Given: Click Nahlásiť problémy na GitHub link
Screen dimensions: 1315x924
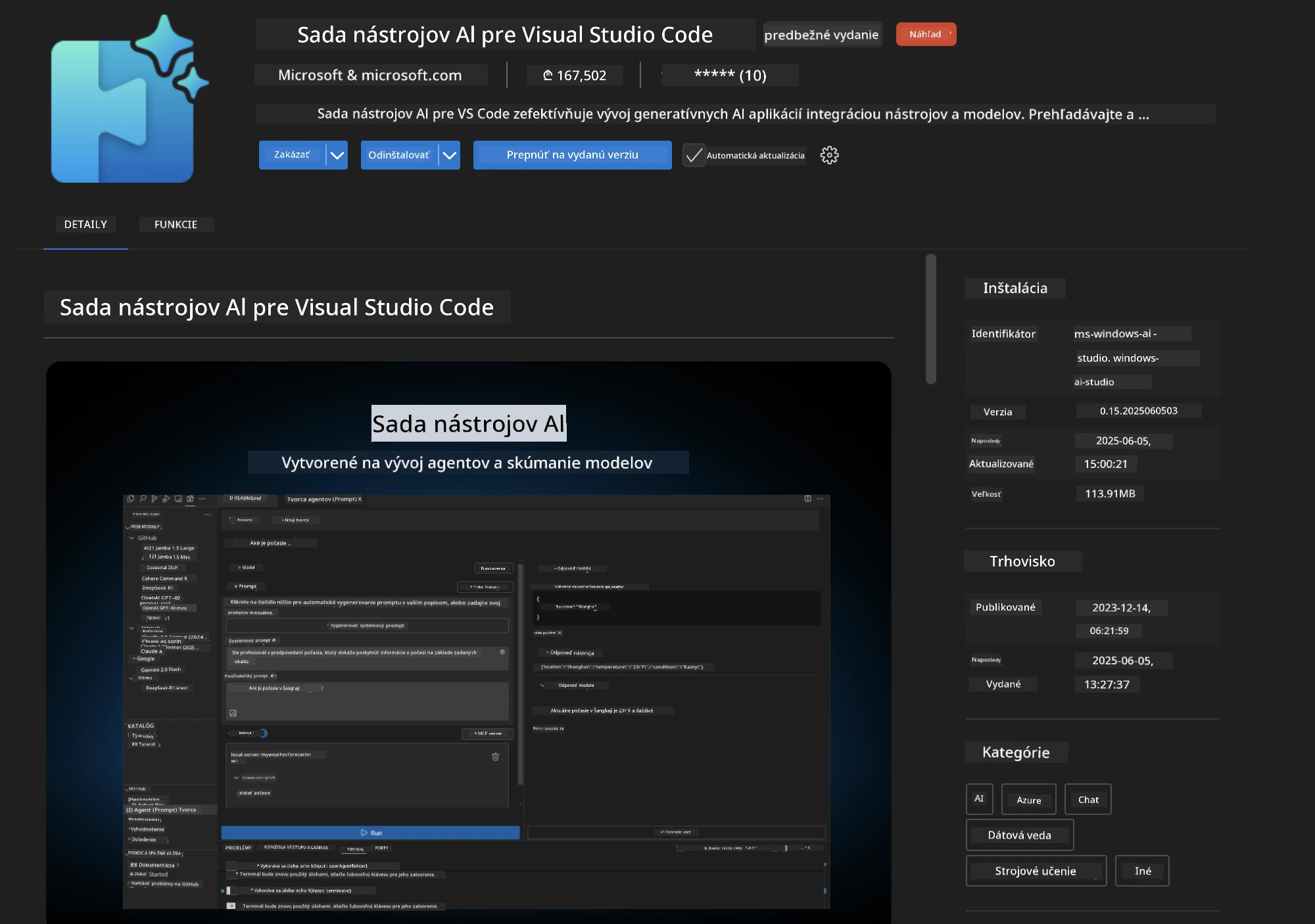Looking at the screenshot, I should [x=164, y=884].
